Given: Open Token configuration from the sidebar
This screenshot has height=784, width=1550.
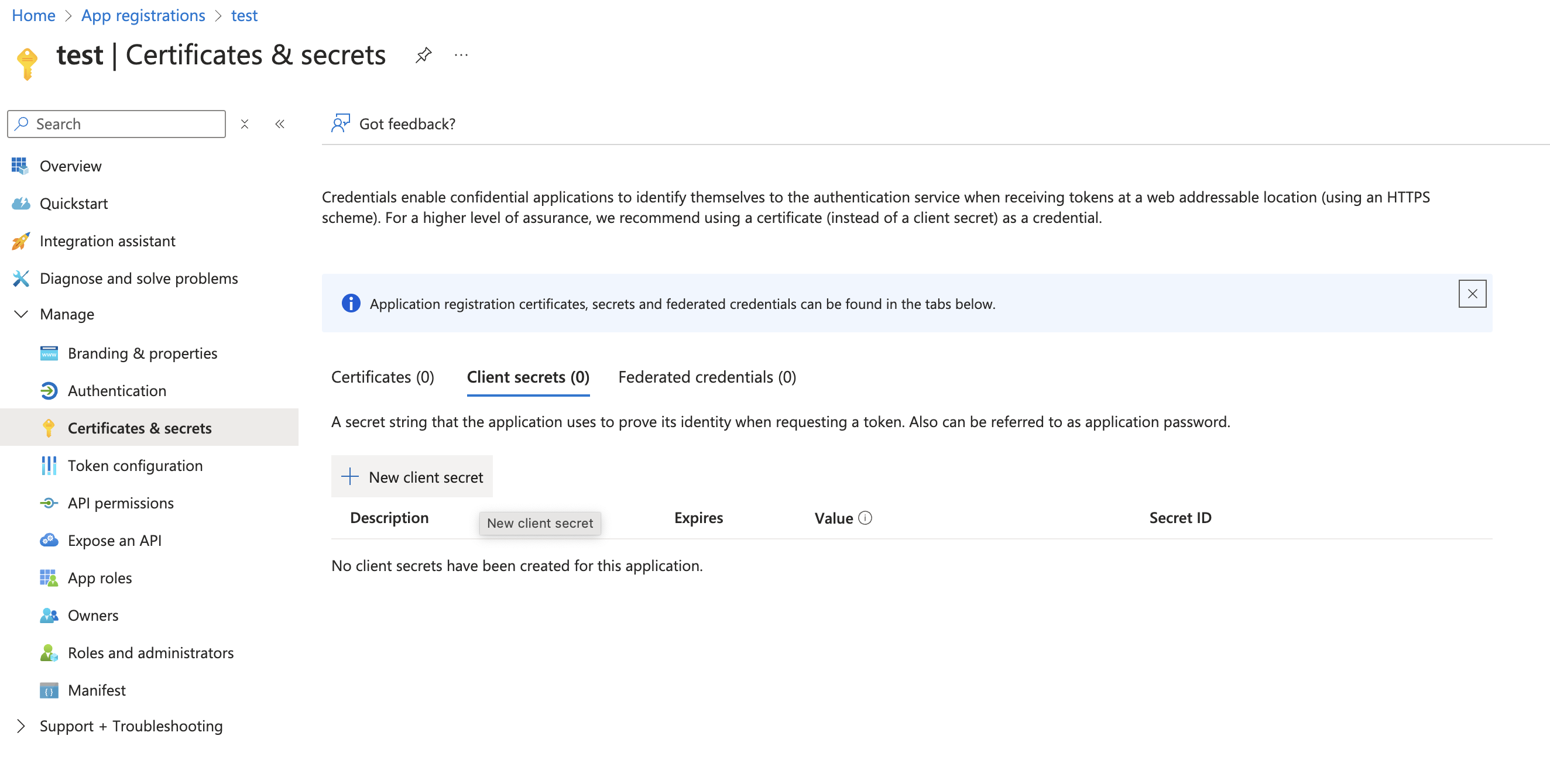Looking at the screenshot, I should [135, 465].
